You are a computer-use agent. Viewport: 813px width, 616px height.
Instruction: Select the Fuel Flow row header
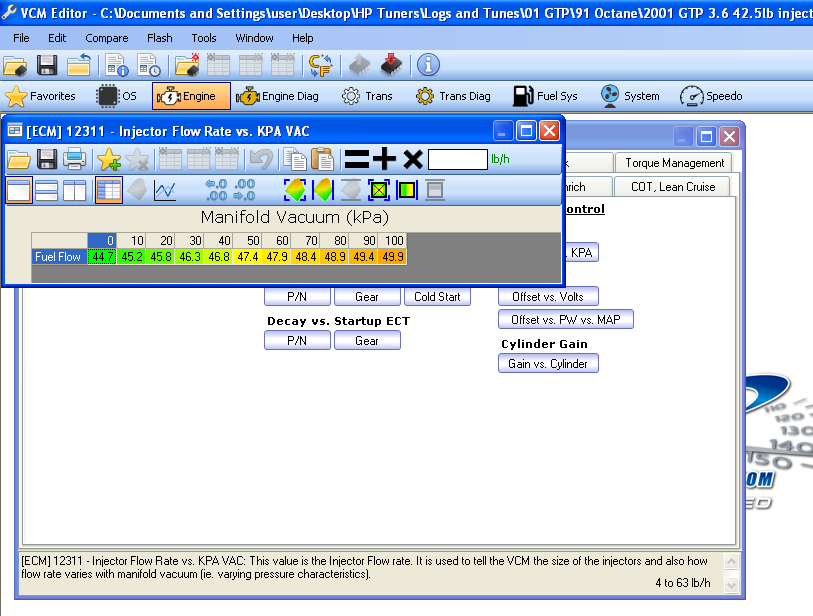pos(59,257)
